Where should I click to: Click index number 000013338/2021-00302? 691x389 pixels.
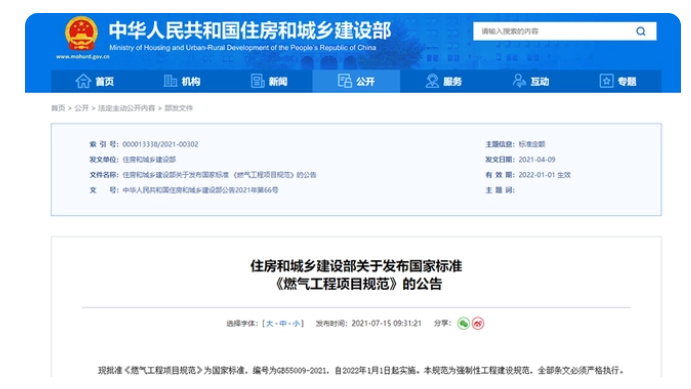tap(160, 144)
